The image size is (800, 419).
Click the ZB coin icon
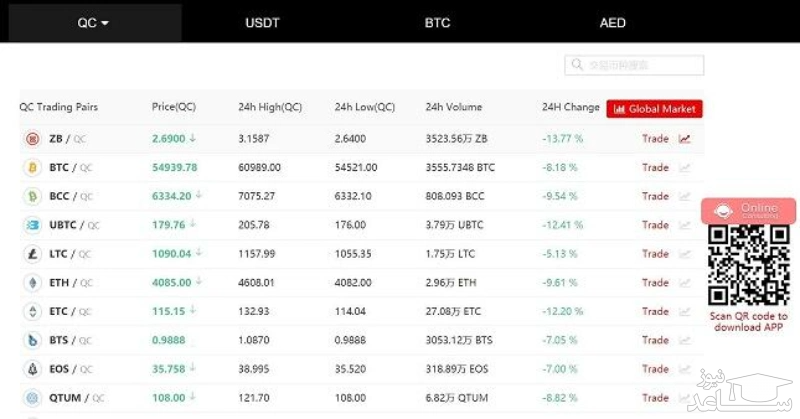tap(31, 139)
